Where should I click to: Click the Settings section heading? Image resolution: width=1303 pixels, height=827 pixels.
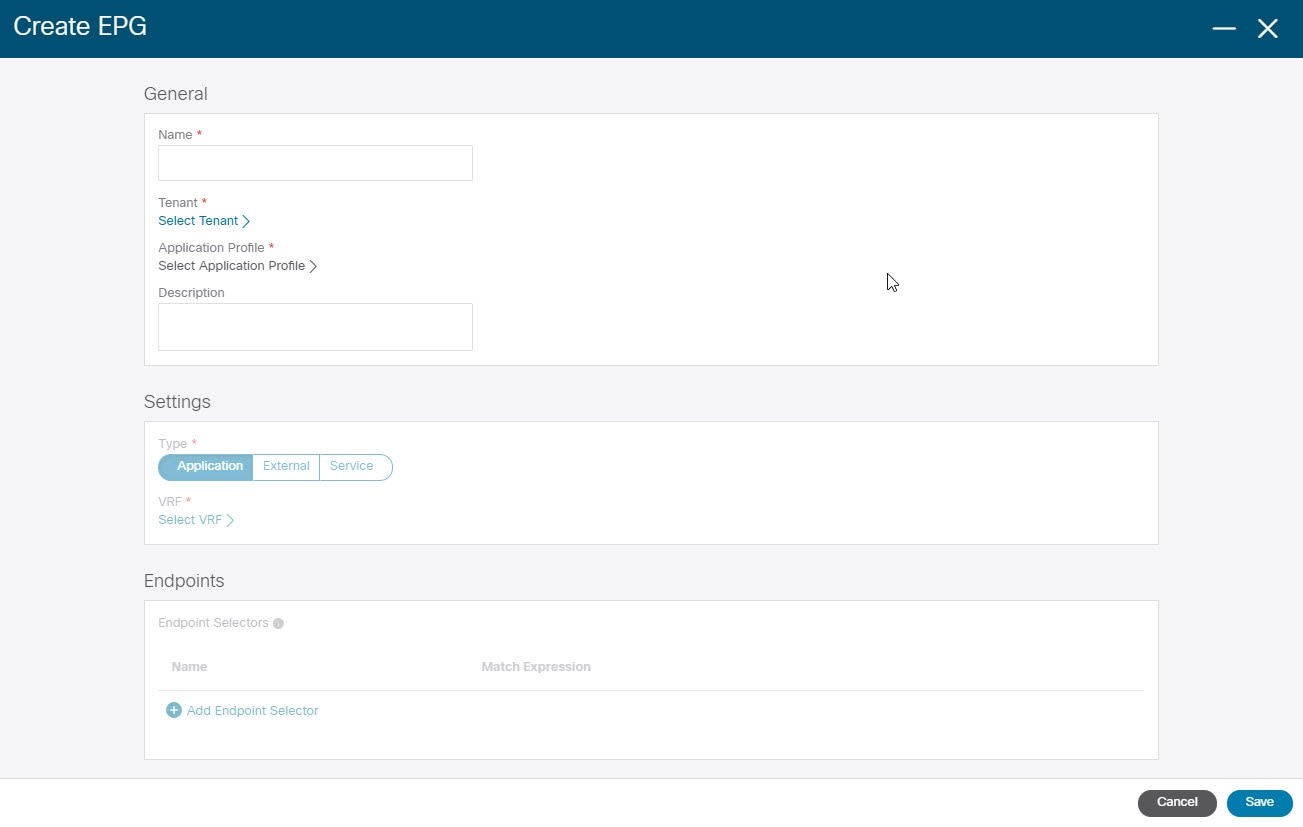tap(177, 402)
